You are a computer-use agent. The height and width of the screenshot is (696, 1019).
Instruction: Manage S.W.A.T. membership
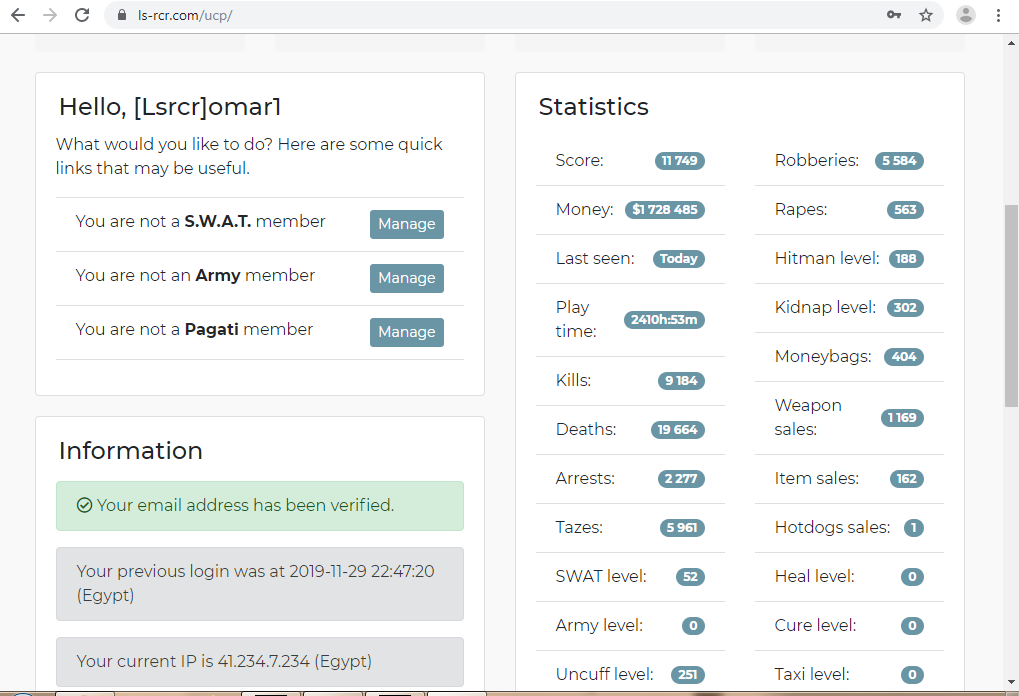click(x=407, y=224)
